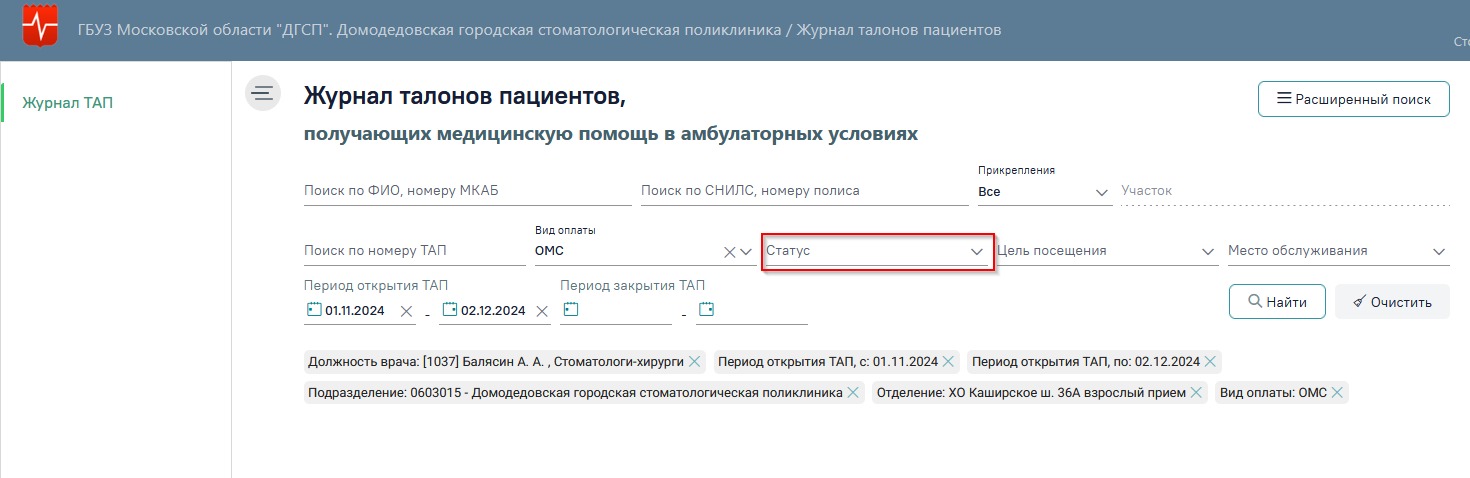Open the Статус dropdown
The image size is (1470, 478).
pos(876,251)
